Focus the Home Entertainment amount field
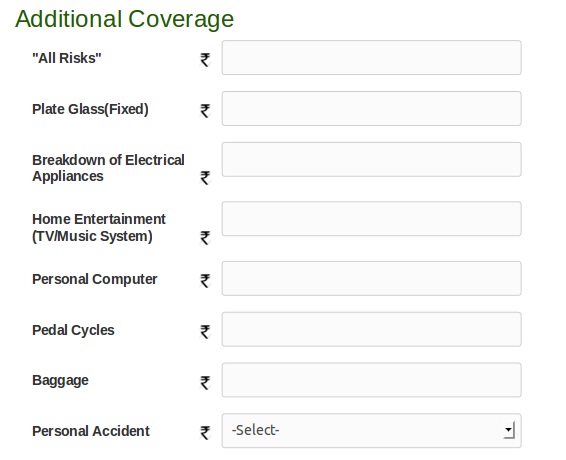This screenshot has width=566, height=460. [371, 219]
